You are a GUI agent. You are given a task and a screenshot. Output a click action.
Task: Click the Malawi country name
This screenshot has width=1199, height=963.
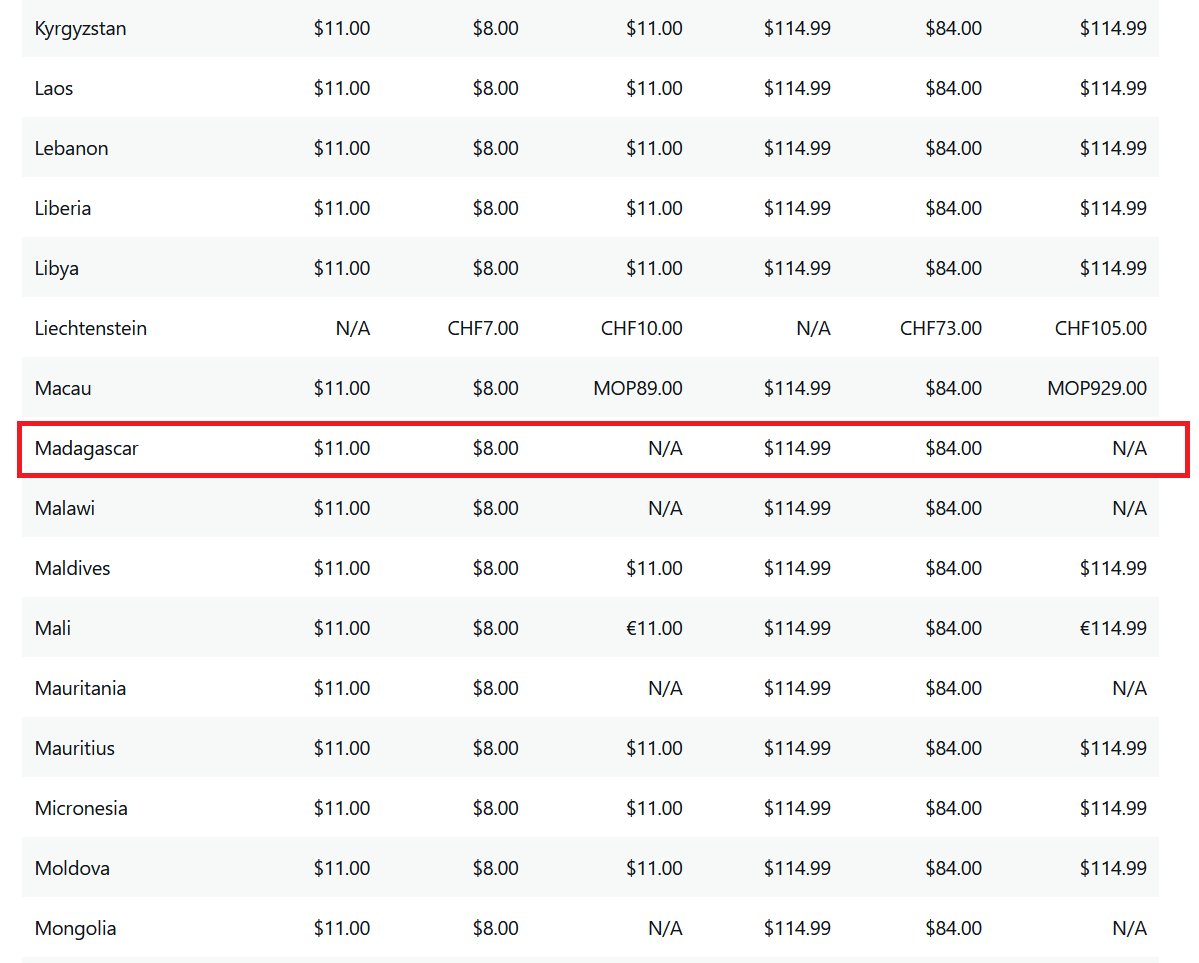coord(65,508)
